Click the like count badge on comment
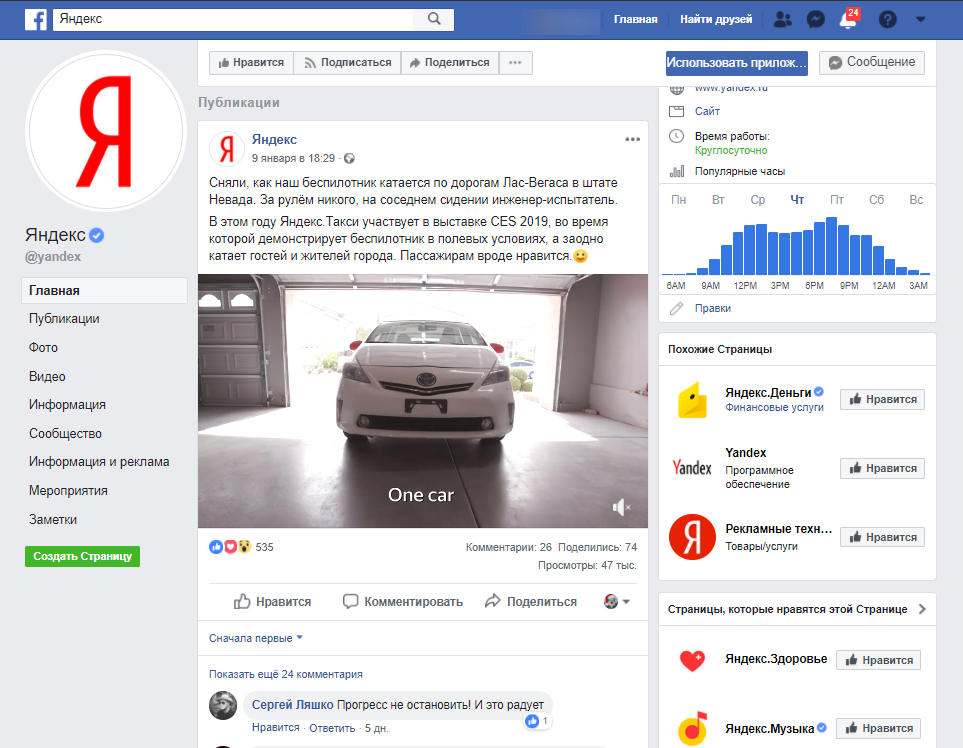This screenshot has width=963, height=748. [537, 721]
